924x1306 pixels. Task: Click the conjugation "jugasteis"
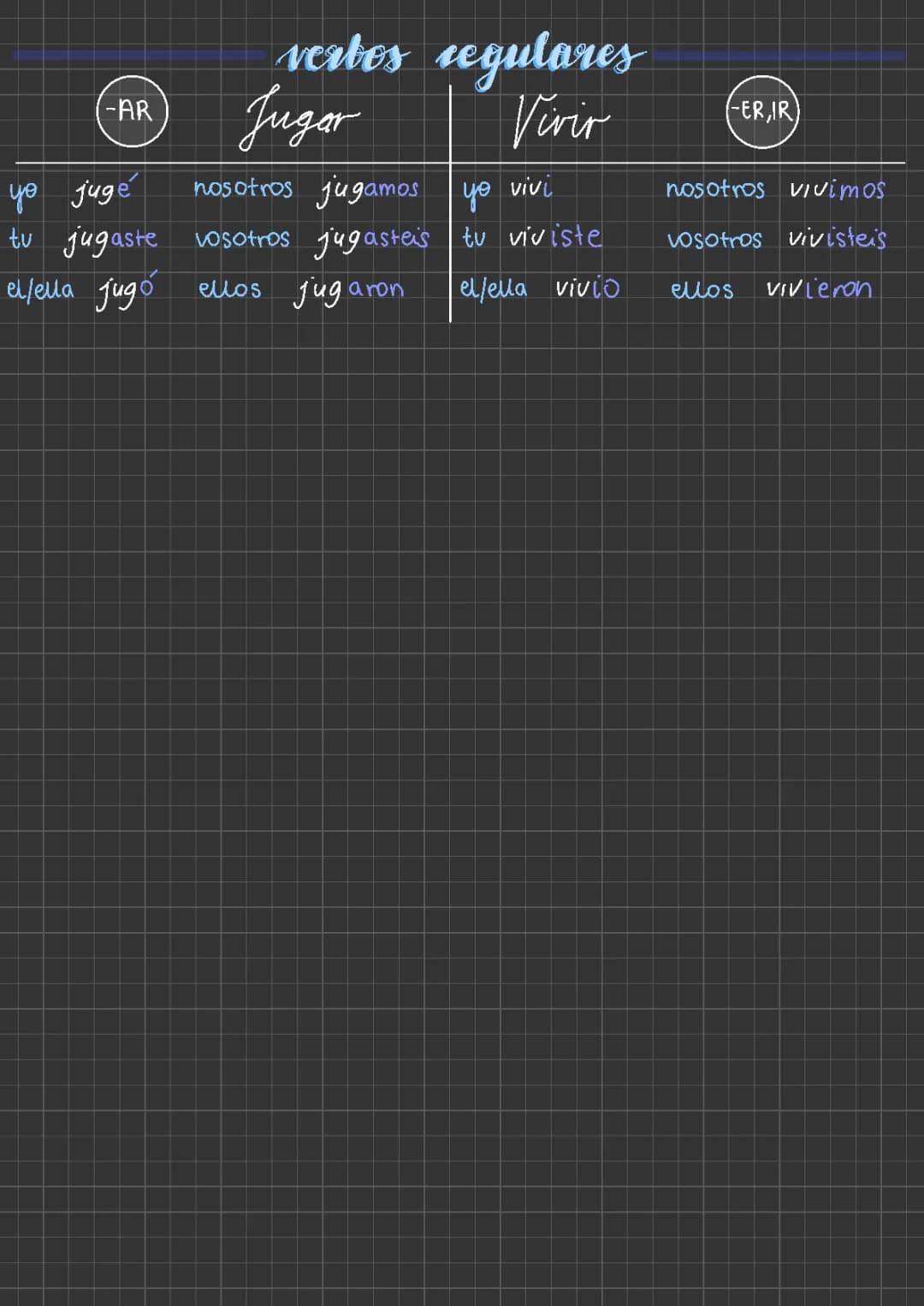tap(372, 240)
